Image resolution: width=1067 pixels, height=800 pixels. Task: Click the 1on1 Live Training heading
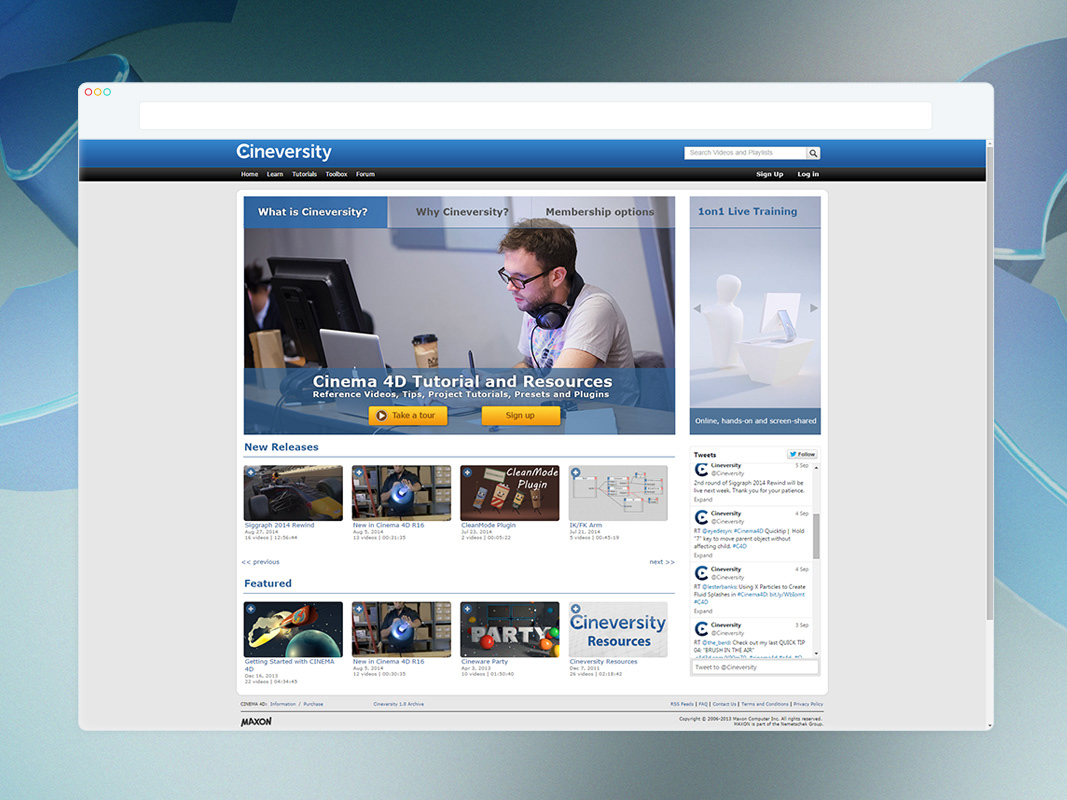click(747, 212)
